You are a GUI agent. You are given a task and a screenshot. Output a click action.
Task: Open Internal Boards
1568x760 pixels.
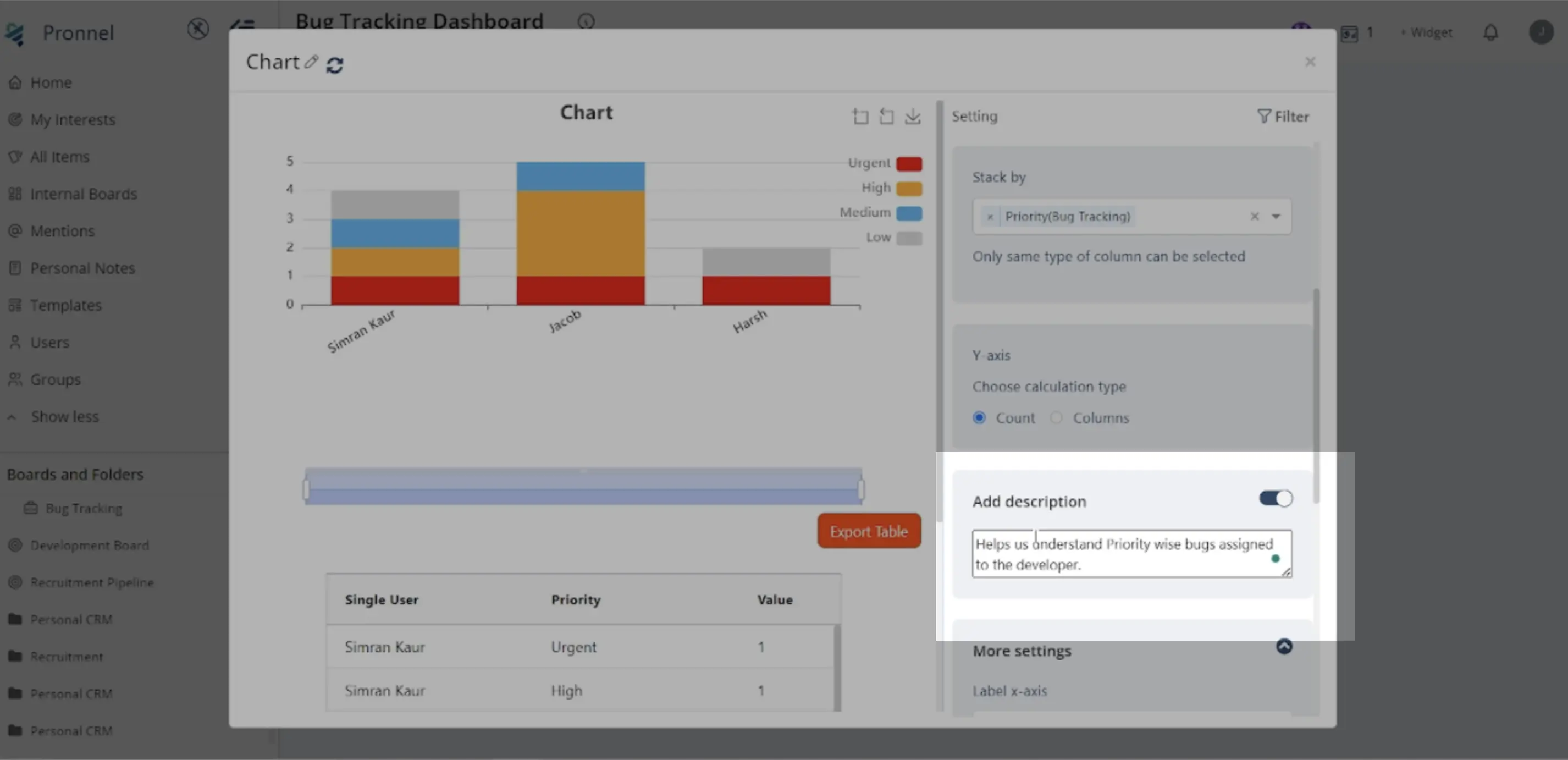click(x=73, y=194)
